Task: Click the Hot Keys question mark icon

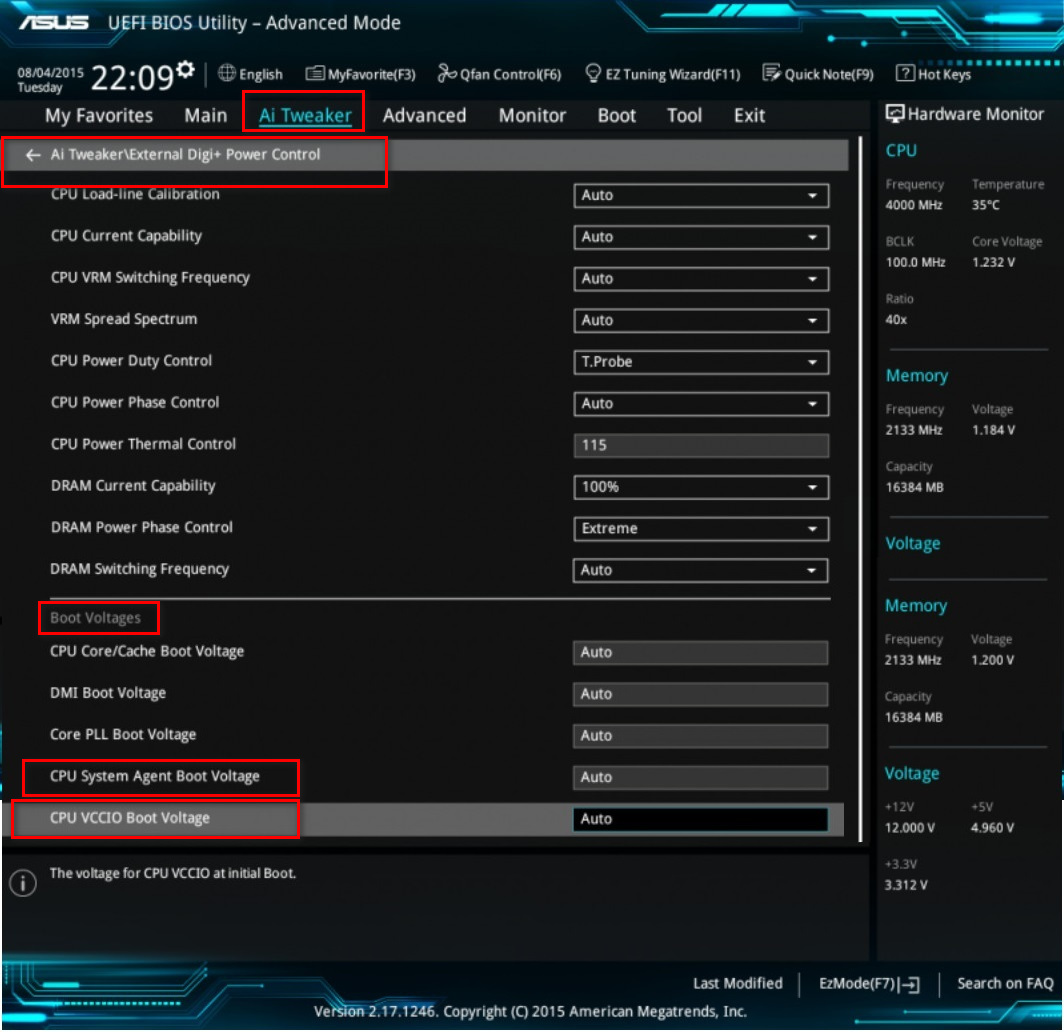Action: tap(905, 73)
